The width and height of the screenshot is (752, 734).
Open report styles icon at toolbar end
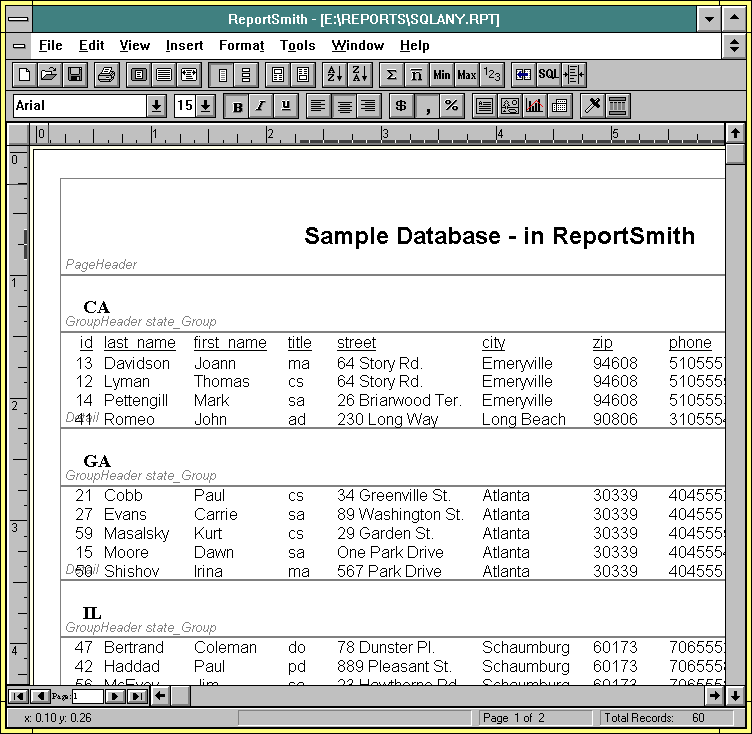pos(618,106)
